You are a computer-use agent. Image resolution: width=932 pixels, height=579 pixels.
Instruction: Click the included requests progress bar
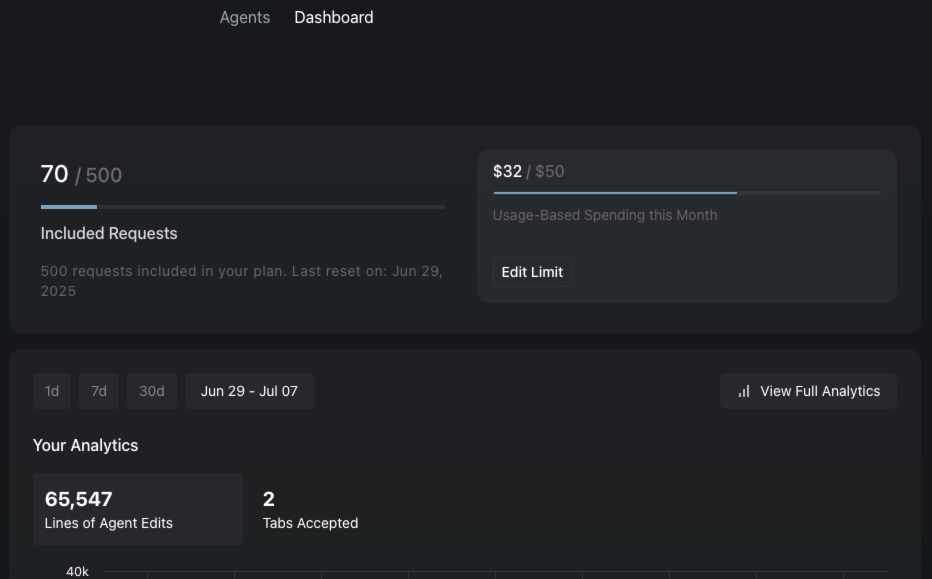[243, 207]
